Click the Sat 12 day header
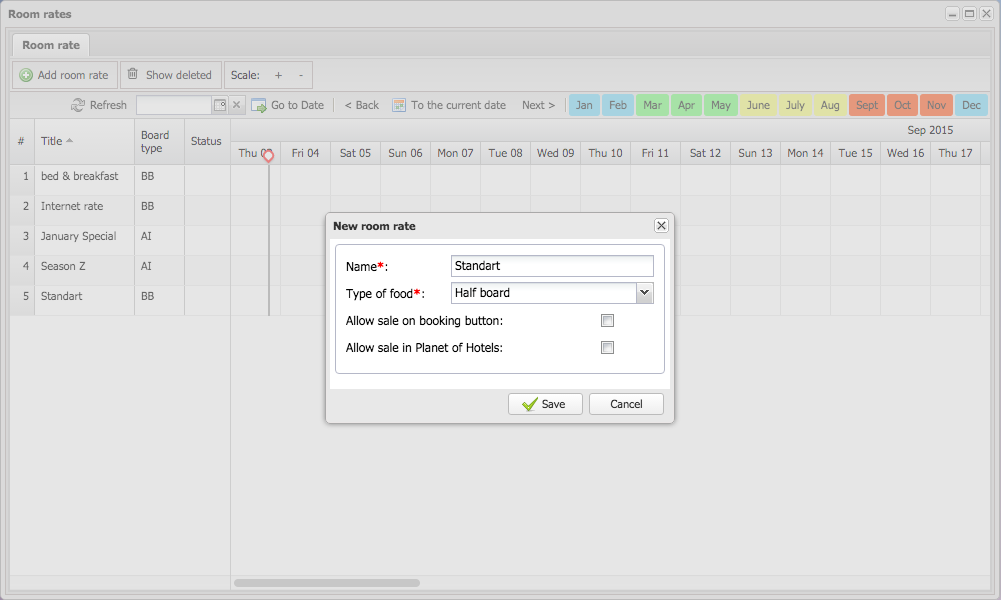Screen dimensions: 1001x600 [x=705, y=153]
